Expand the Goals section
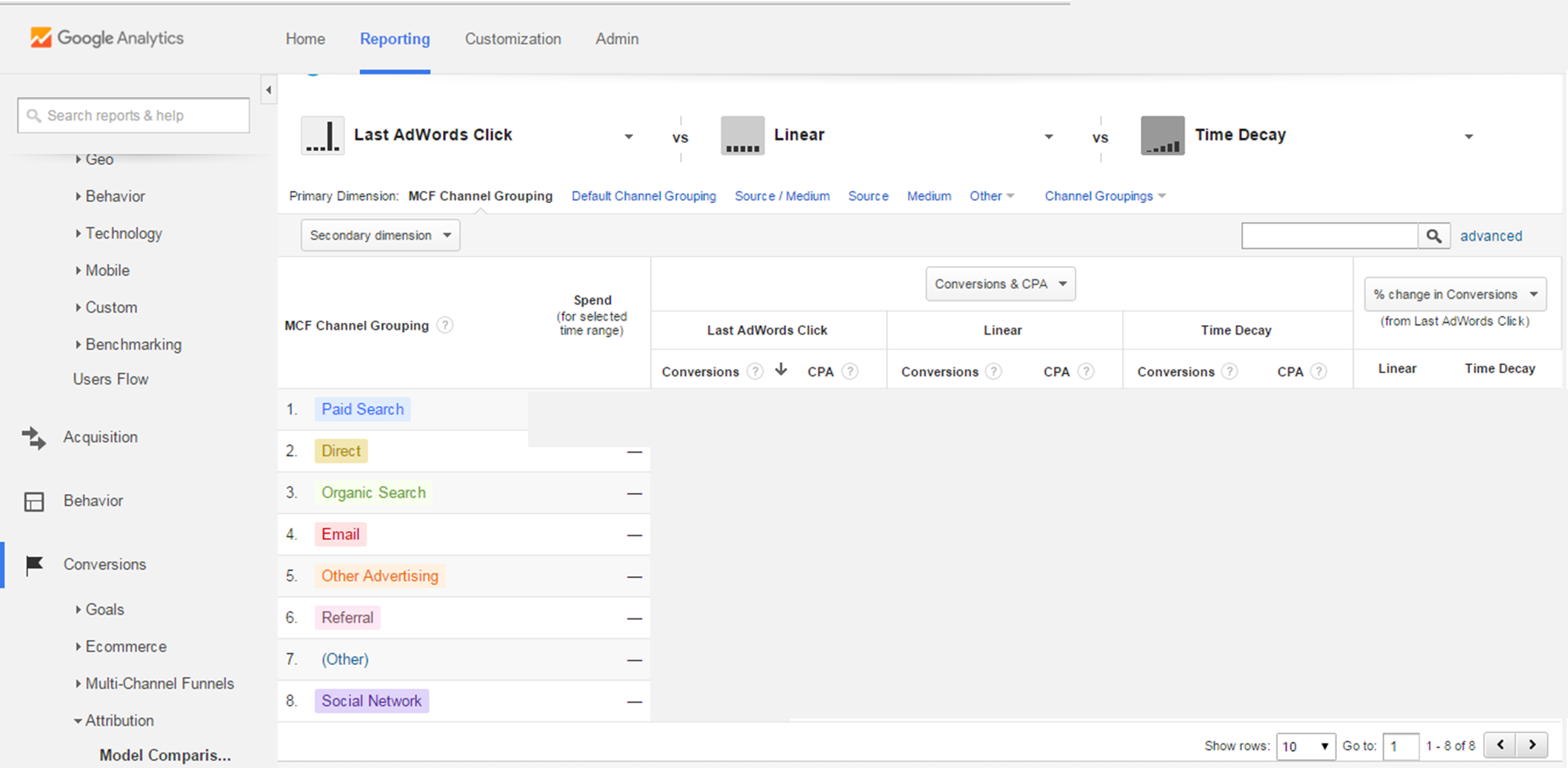 (x=78, y=610)
